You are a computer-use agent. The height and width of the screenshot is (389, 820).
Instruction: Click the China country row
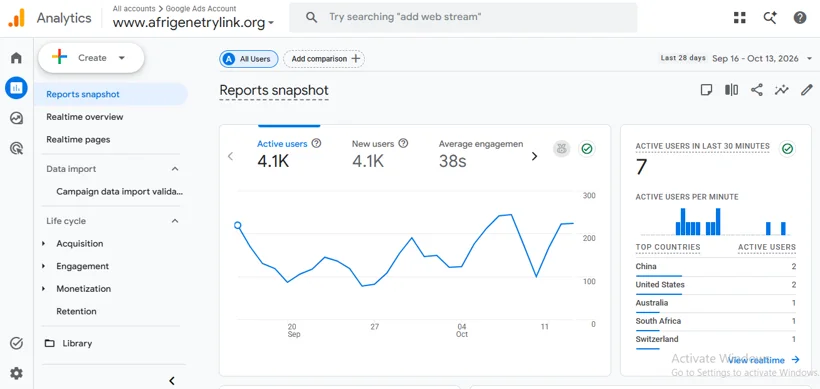(715, 267)
